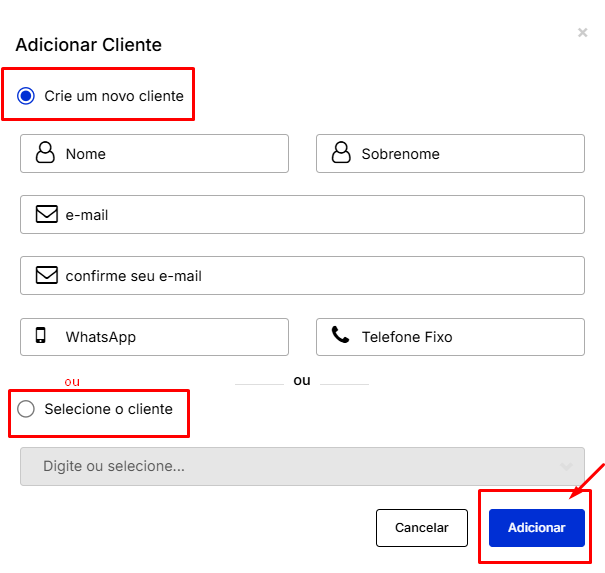Click the 'Adicionar Cliente' dialog title

coord(88,45)
